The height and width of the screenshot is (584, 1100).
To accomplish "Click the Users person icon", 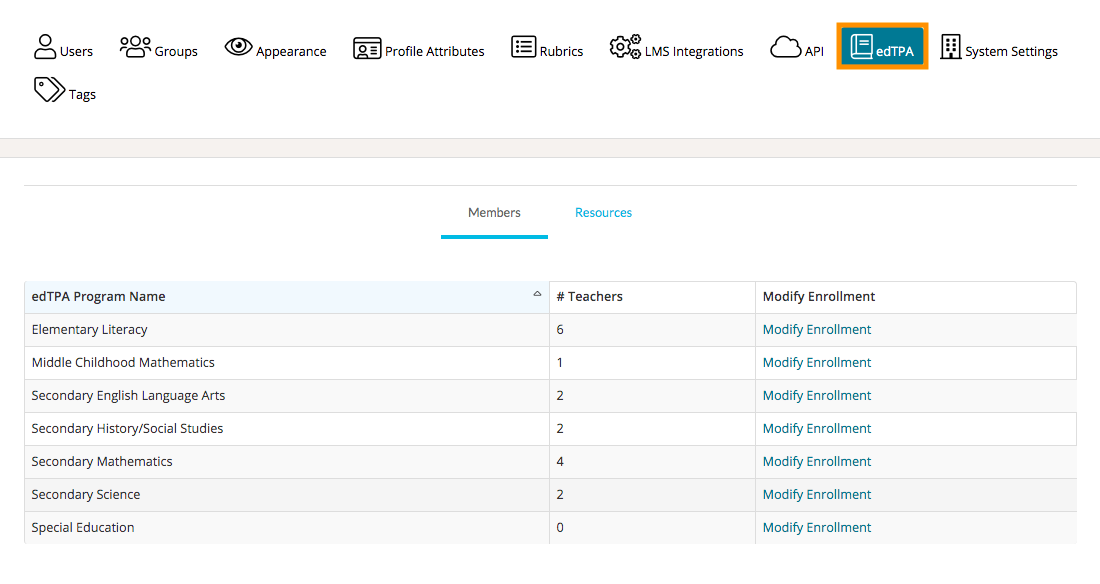I will pos(45,47).
